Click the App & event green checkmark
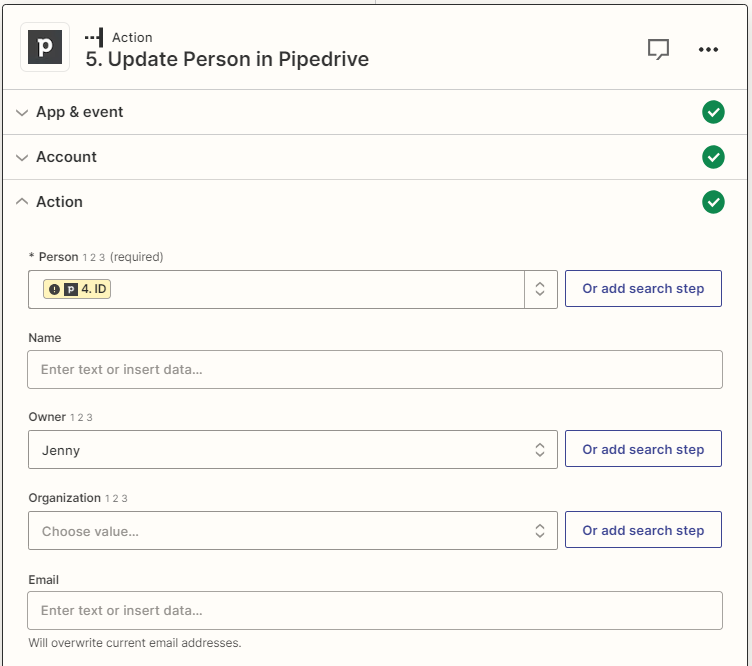 click(x=713, y=112)
